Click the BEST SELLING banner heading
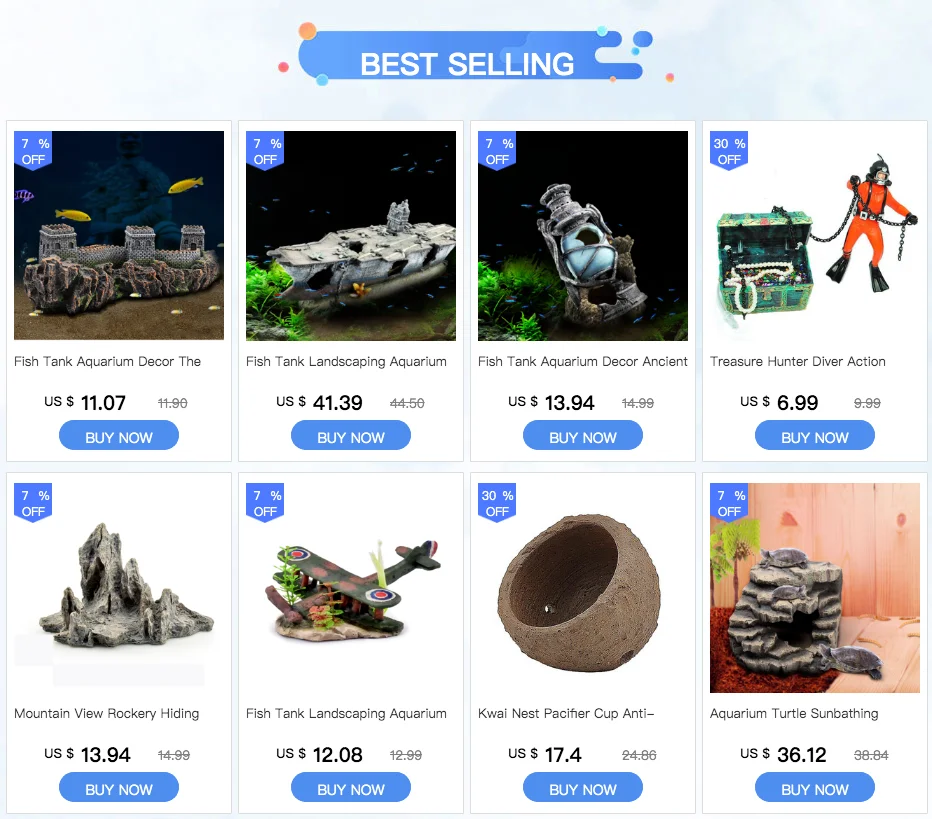 [467, 64]
